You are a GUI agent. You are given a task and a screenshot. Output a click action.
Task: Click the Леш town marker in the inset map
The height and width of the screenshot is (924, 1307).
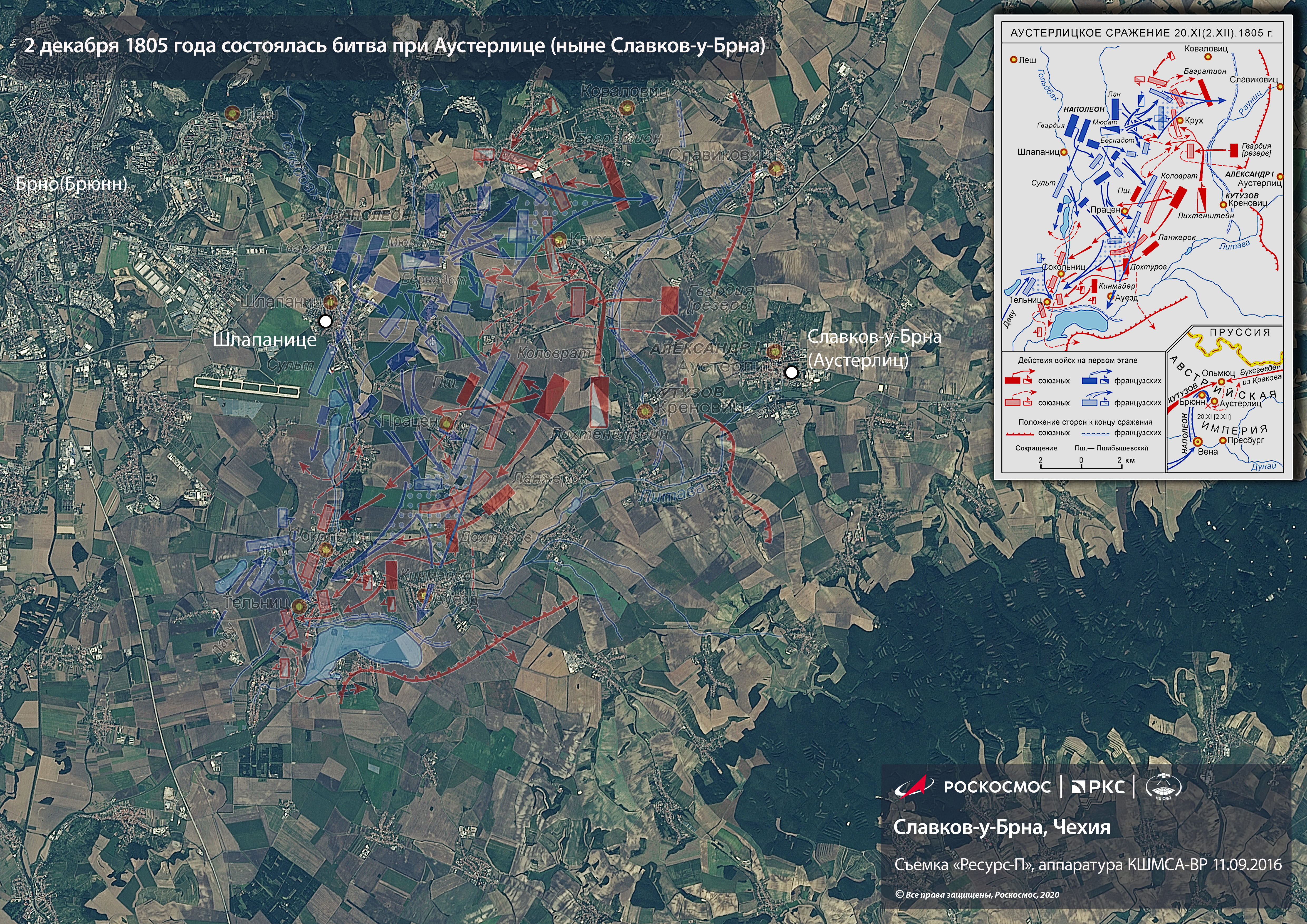click(x=1013, y=60)
